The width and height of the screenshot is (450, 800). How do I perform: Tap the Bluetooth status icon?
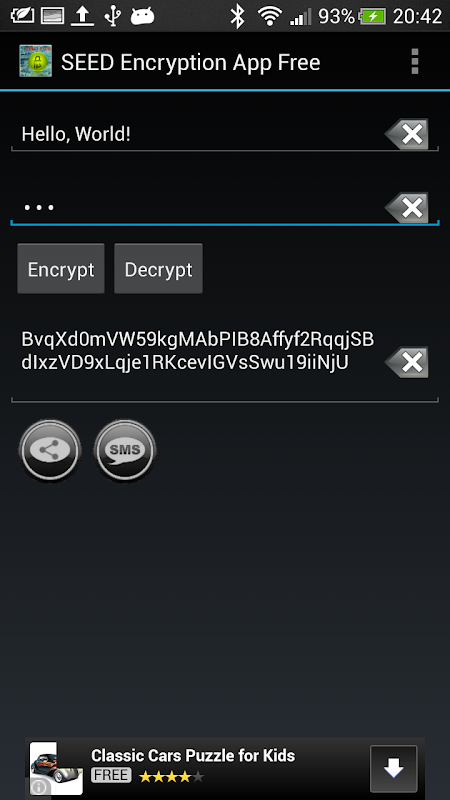[237, 16]
